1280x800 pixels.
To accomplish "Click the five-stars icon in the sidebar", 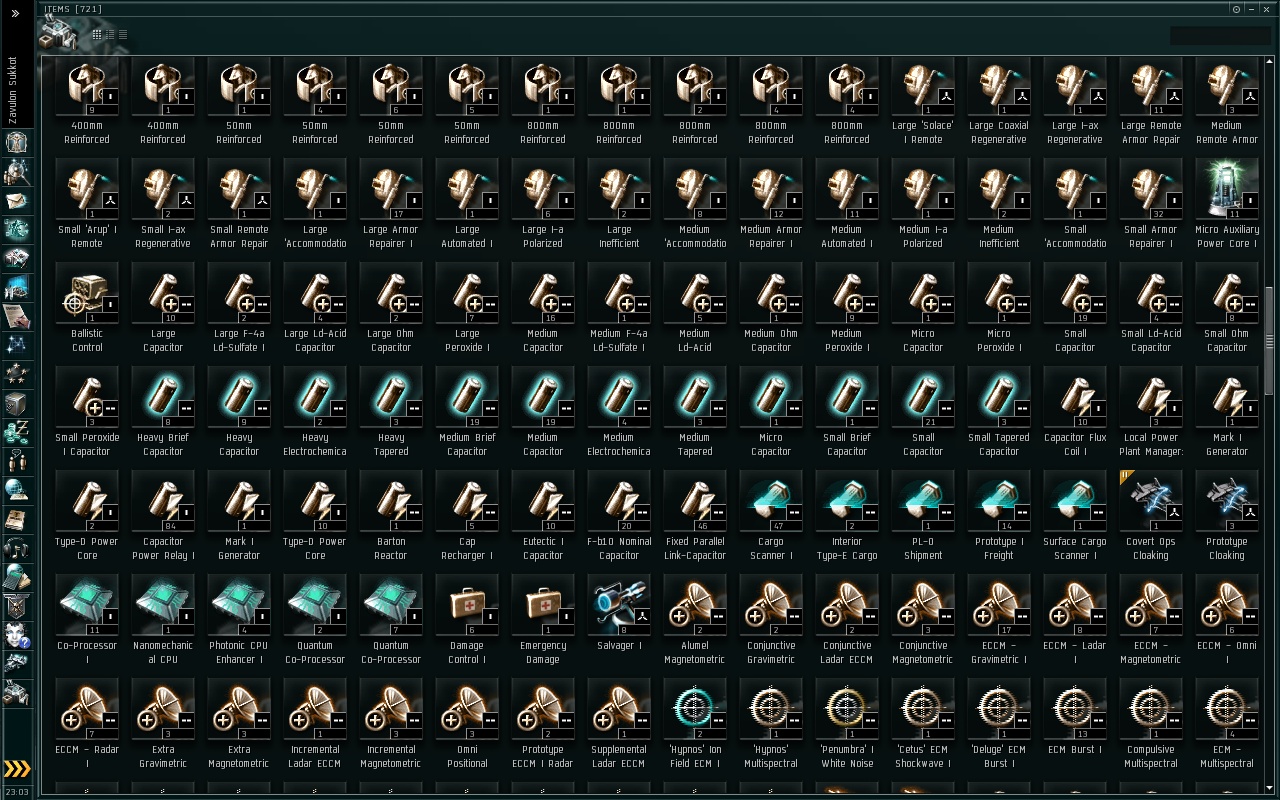I will click(16, 374).
